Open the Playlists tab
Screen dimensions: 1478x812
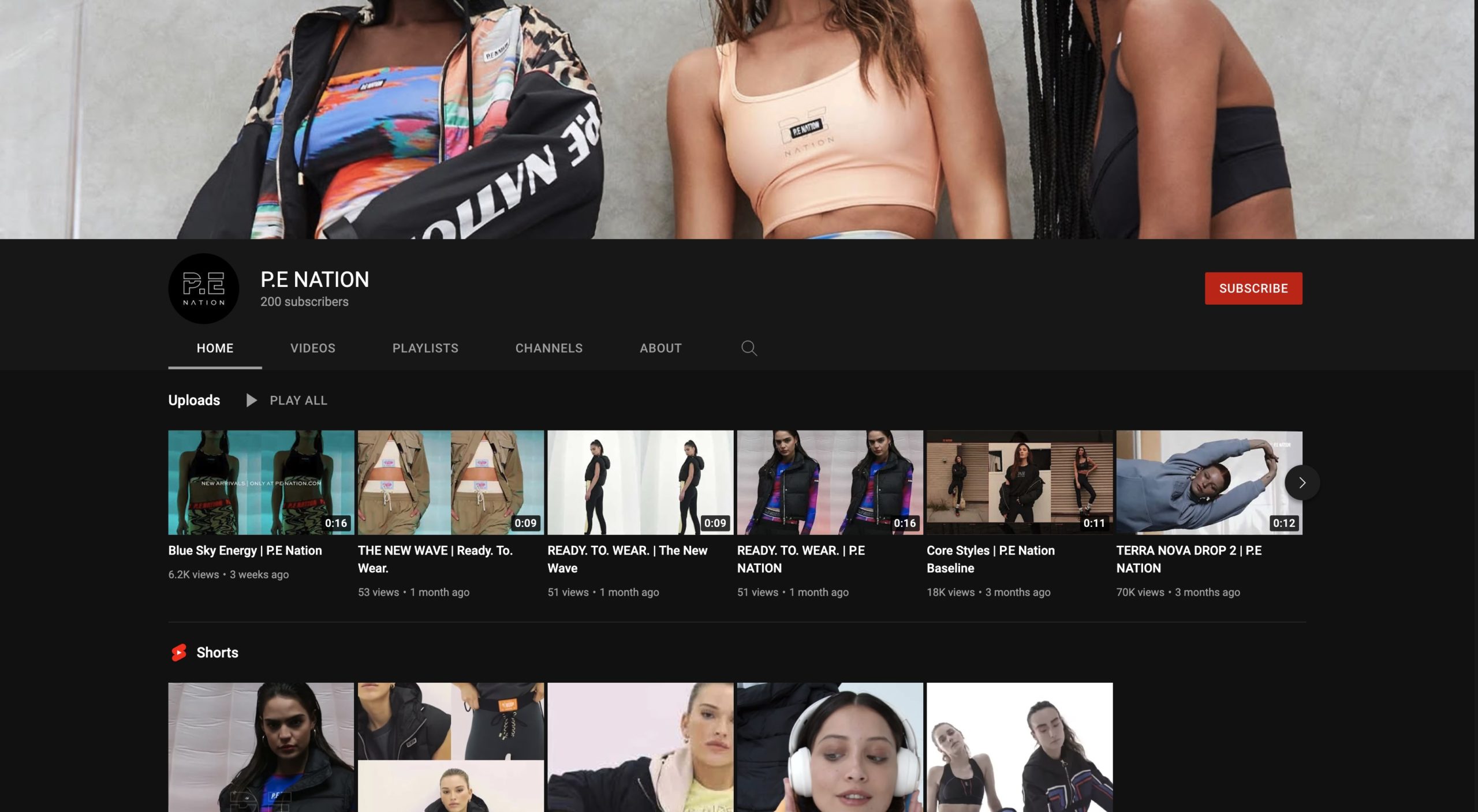(x=426, y=348)
